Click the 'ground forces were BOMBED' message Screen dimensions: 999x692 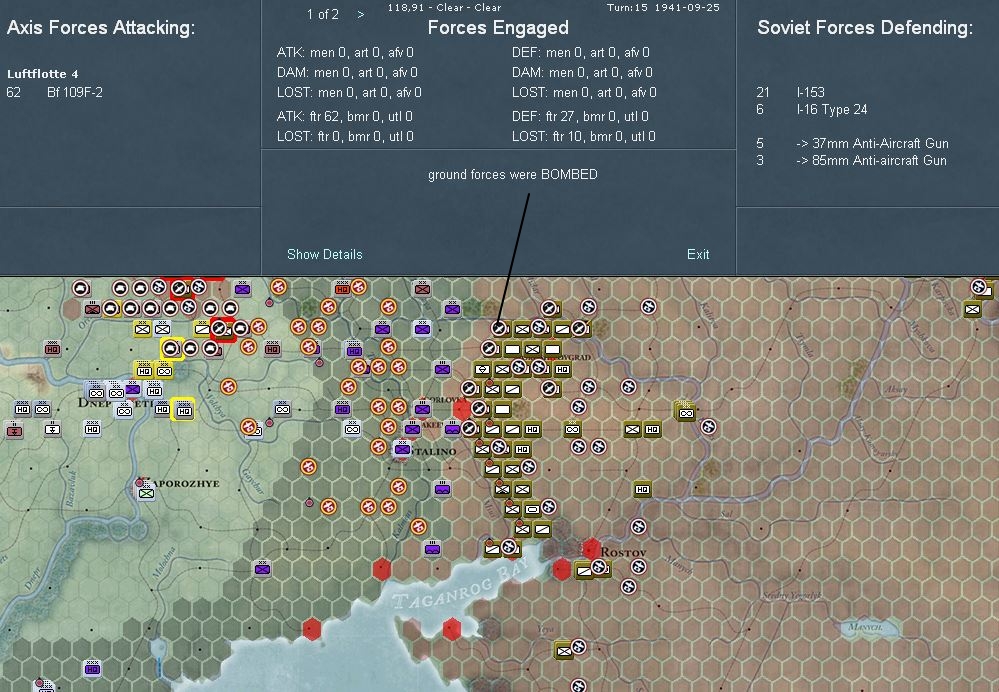[513, 175]
